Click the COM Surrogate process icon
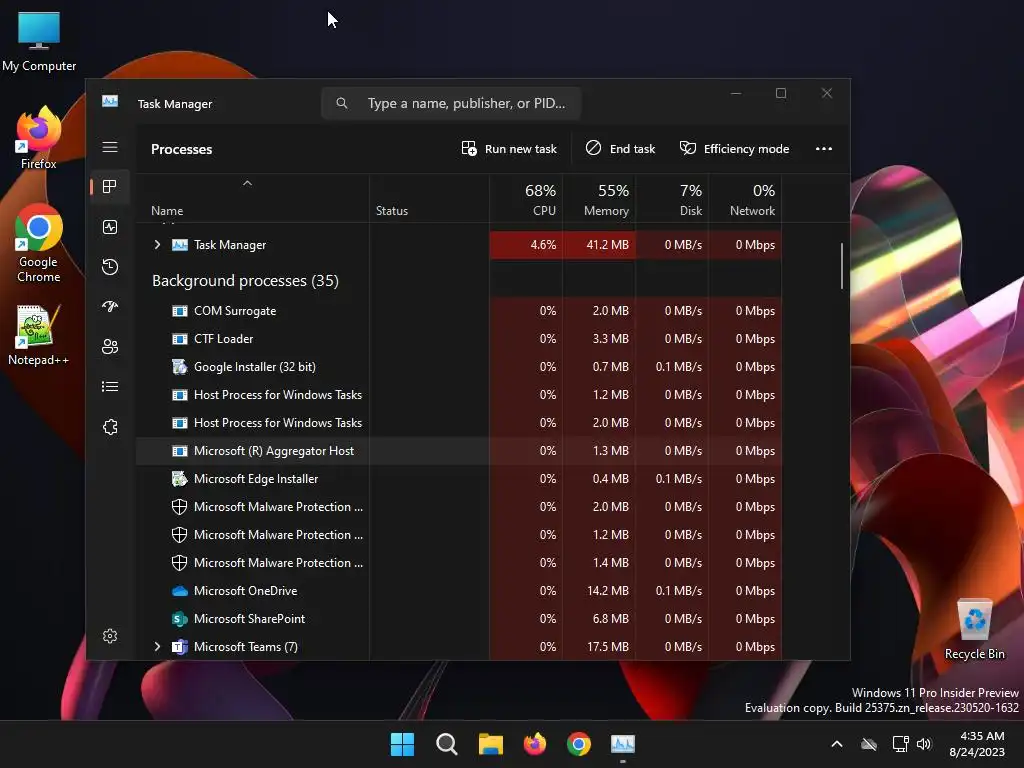Screen dimensions: 1024x768 (x=180, y=311)
